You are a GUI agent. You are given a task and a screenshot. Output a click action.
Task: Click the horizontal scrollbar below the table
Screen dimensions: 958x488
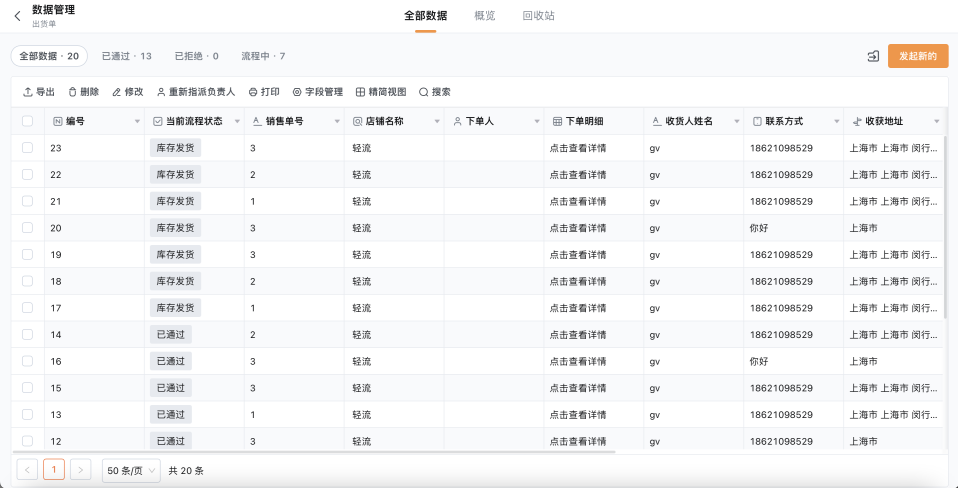pos(313,452)
